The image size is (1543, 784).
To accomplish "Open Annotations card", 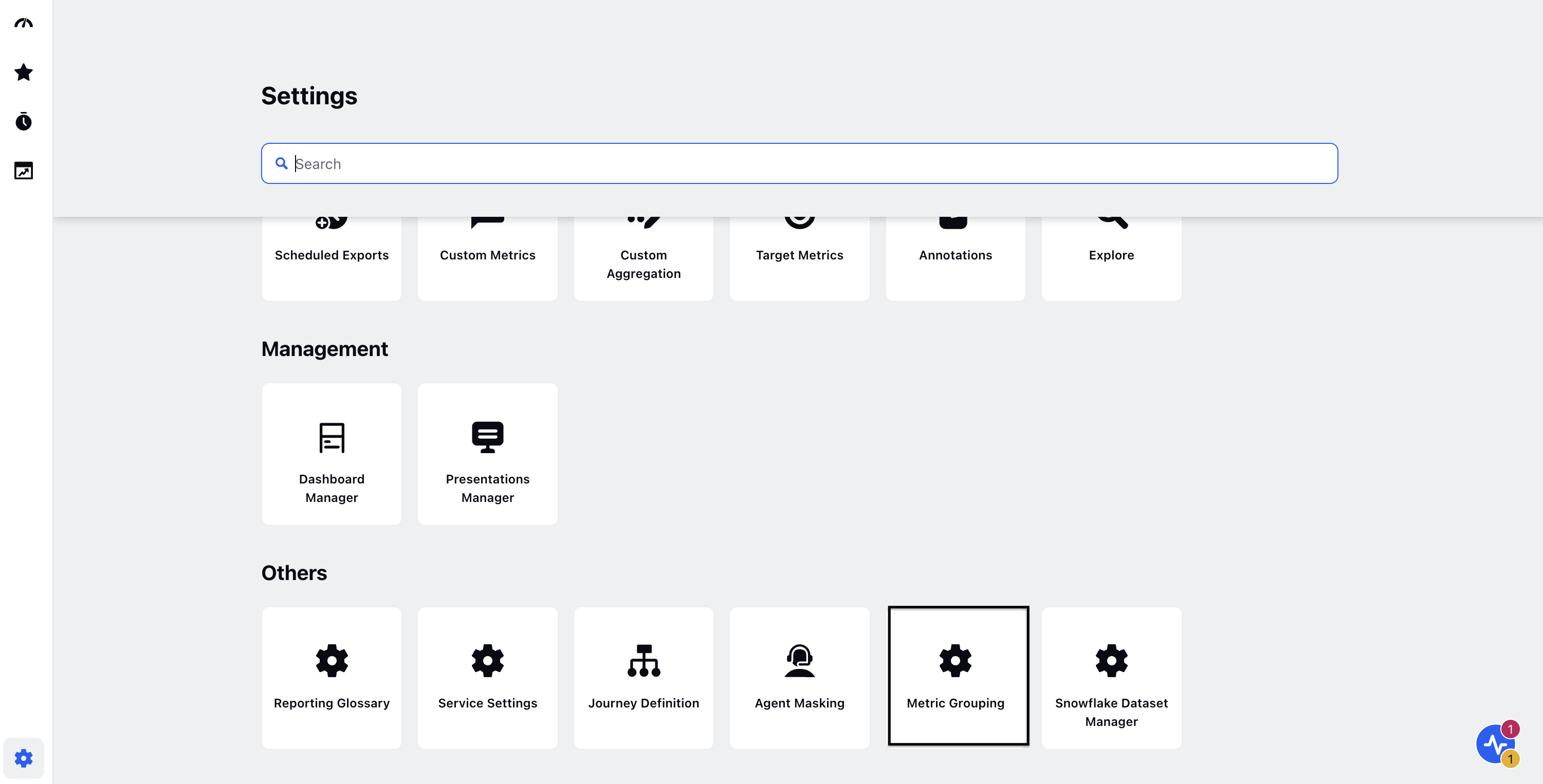I will click(956, 259).
